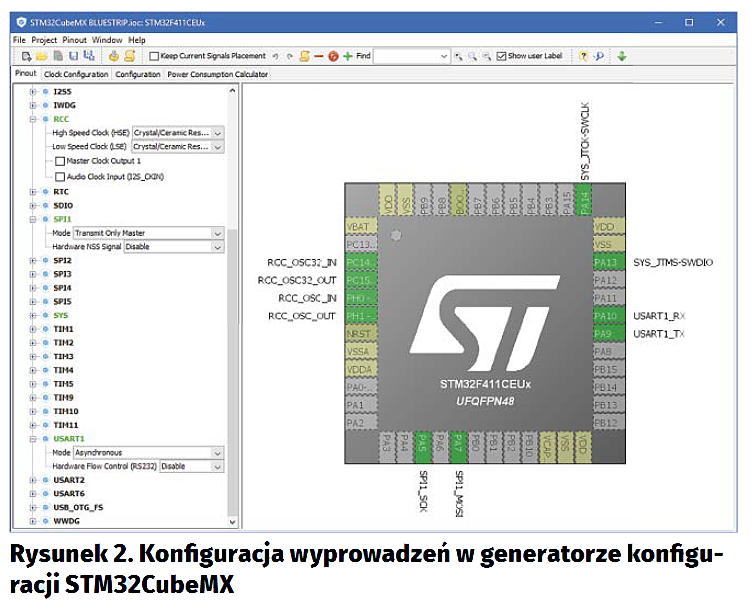Click the yellow help question mark icon
The width and height of the screenshot is (751, 605).
pos(583,56)
